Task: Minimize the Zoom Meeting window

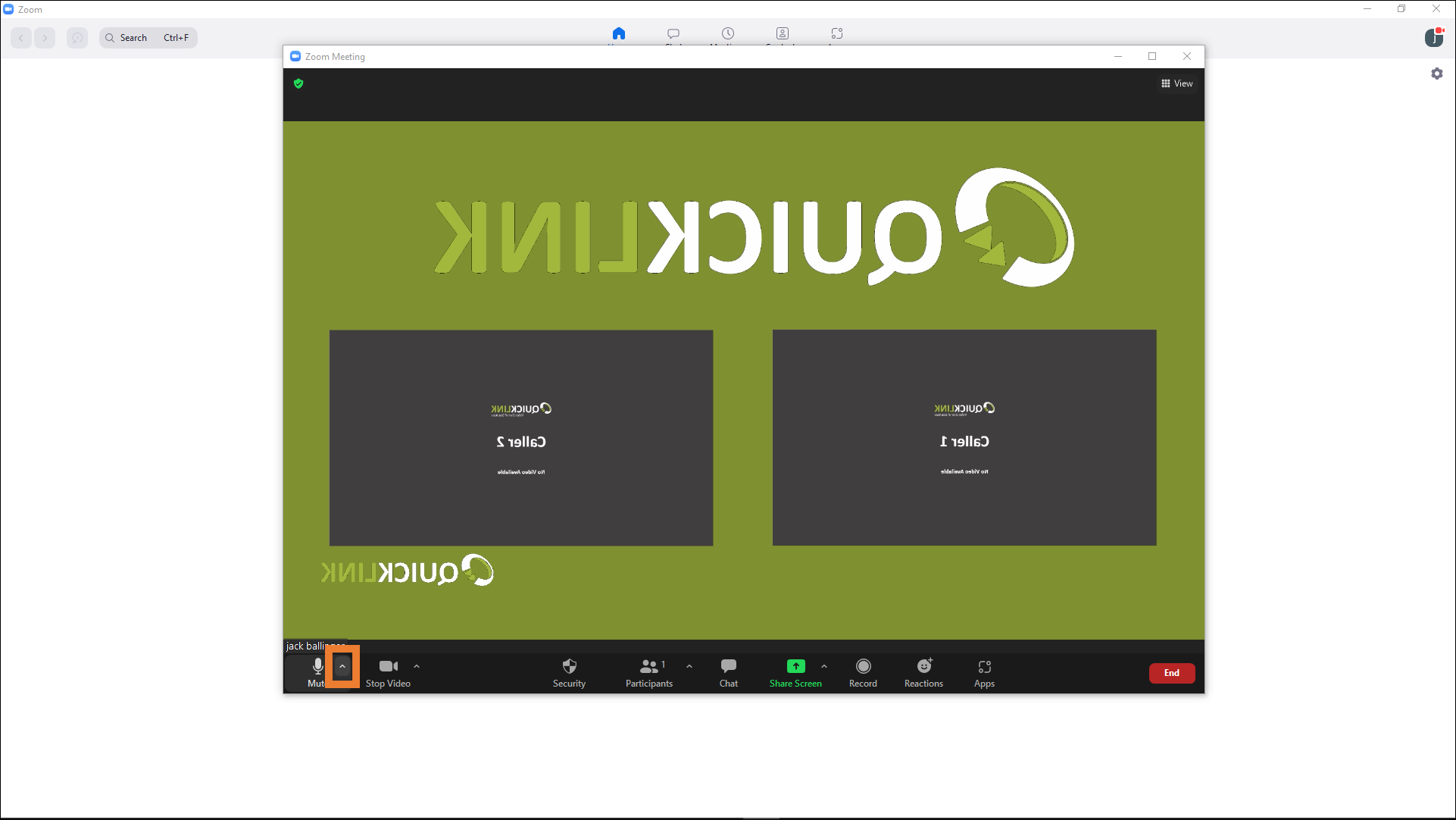Action: pos(1118,56)
